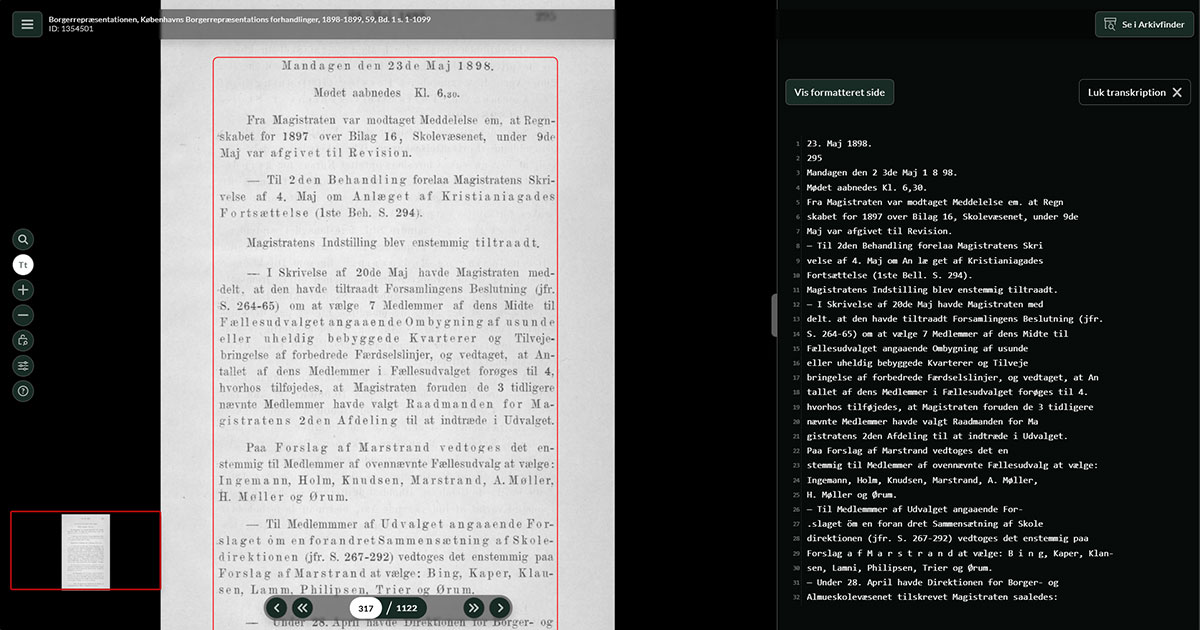The height and width of the screenshot is (630, 1200).
Task: Open 'Se i Arkivfinder' link
Action: 1144,24
